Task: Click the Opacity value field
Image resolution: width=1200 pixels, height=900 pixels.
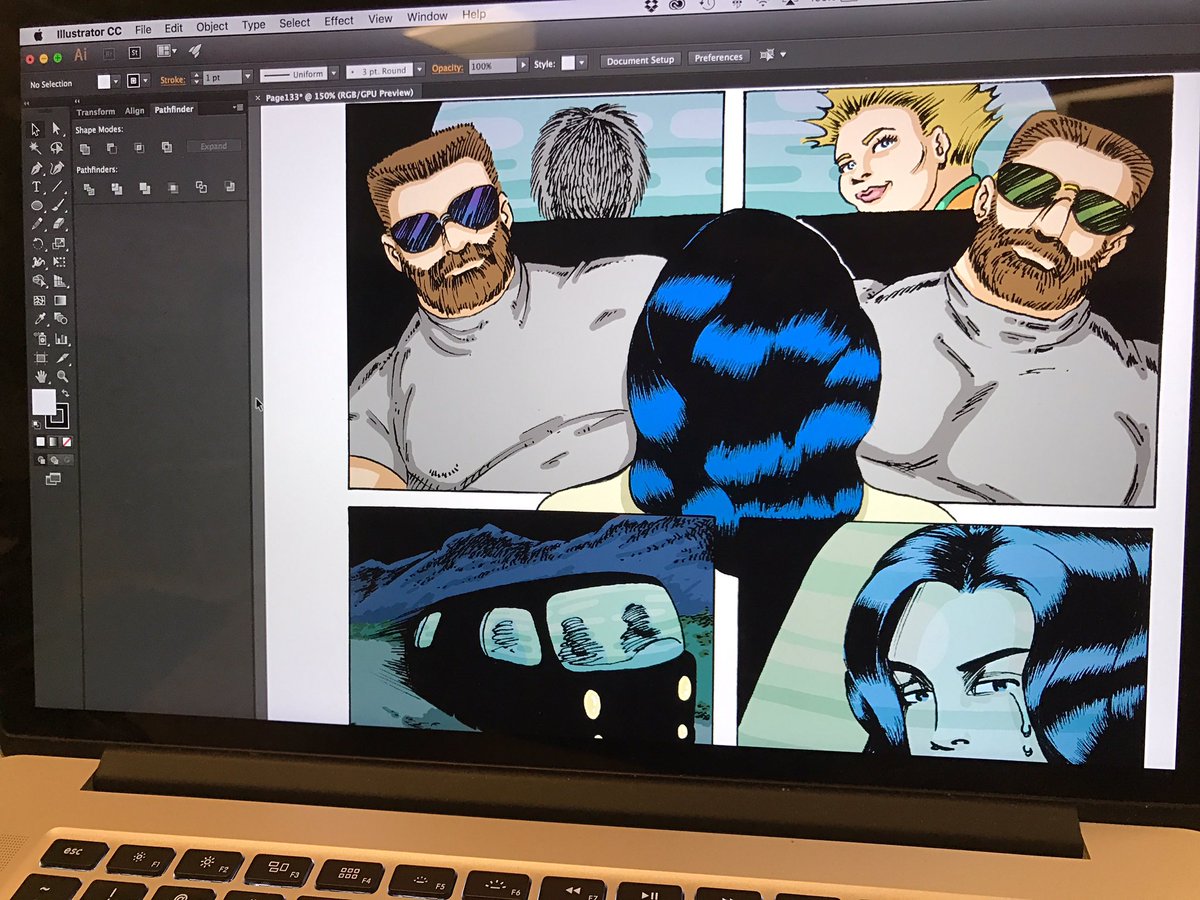Action: click(x=492, y=66)
